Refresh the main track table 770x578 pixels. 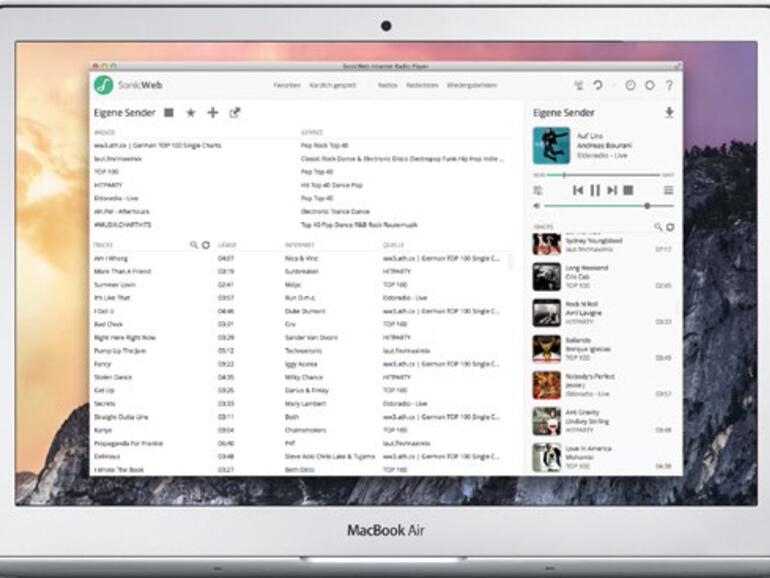(x=206, y=245)
